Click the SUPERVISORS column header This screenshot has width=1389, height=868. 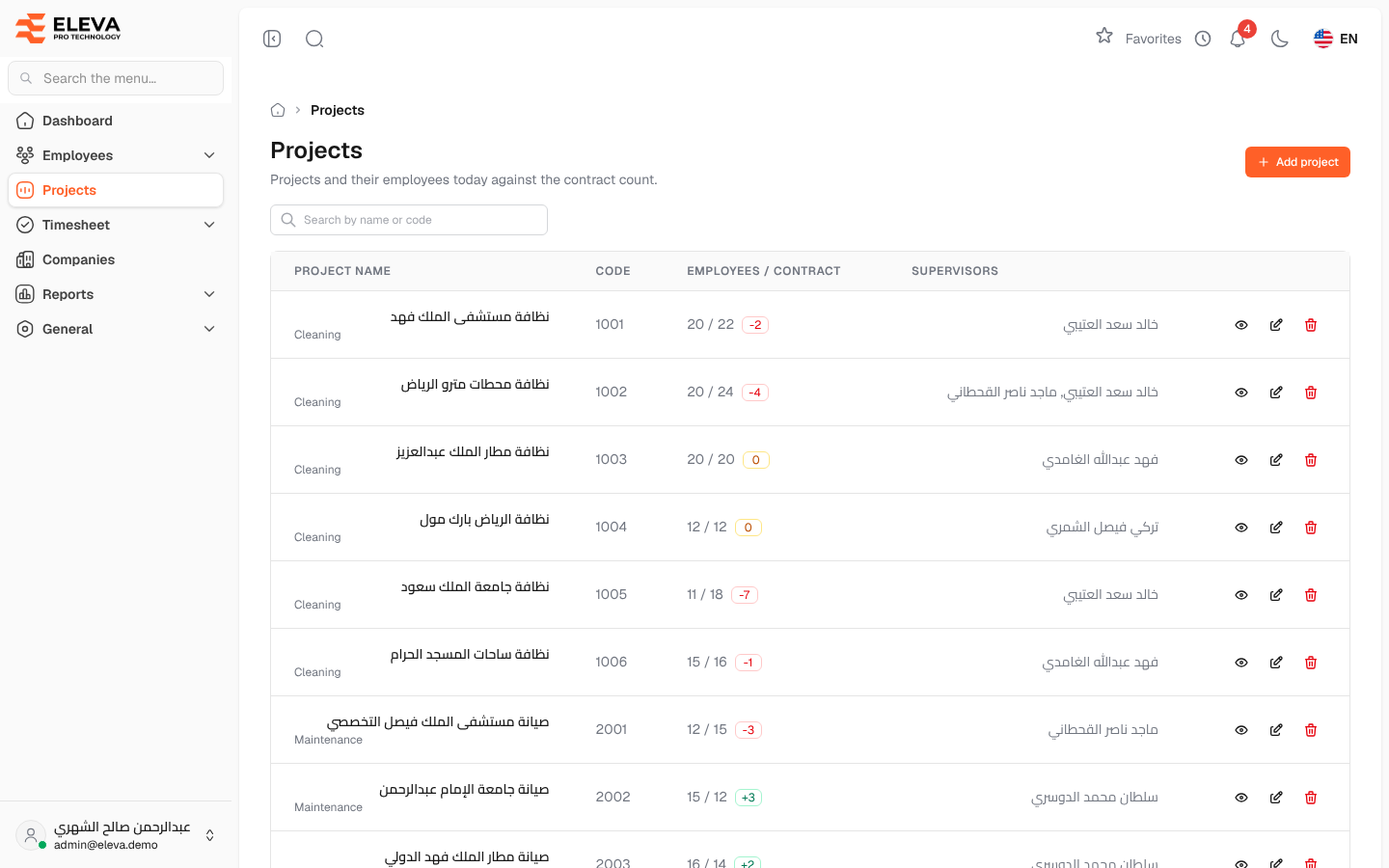(x=955, y=271)
